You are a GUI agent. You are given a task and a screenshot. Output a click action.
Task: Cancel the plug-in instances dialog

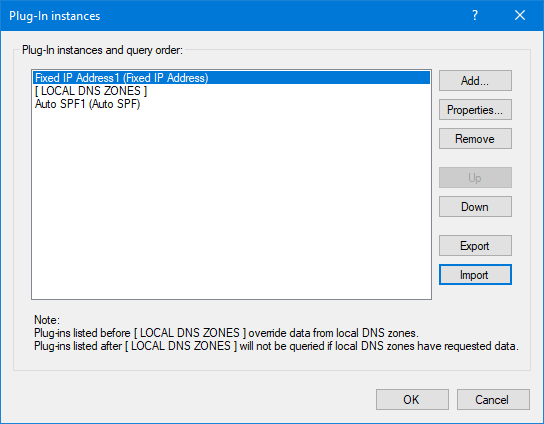493,399
